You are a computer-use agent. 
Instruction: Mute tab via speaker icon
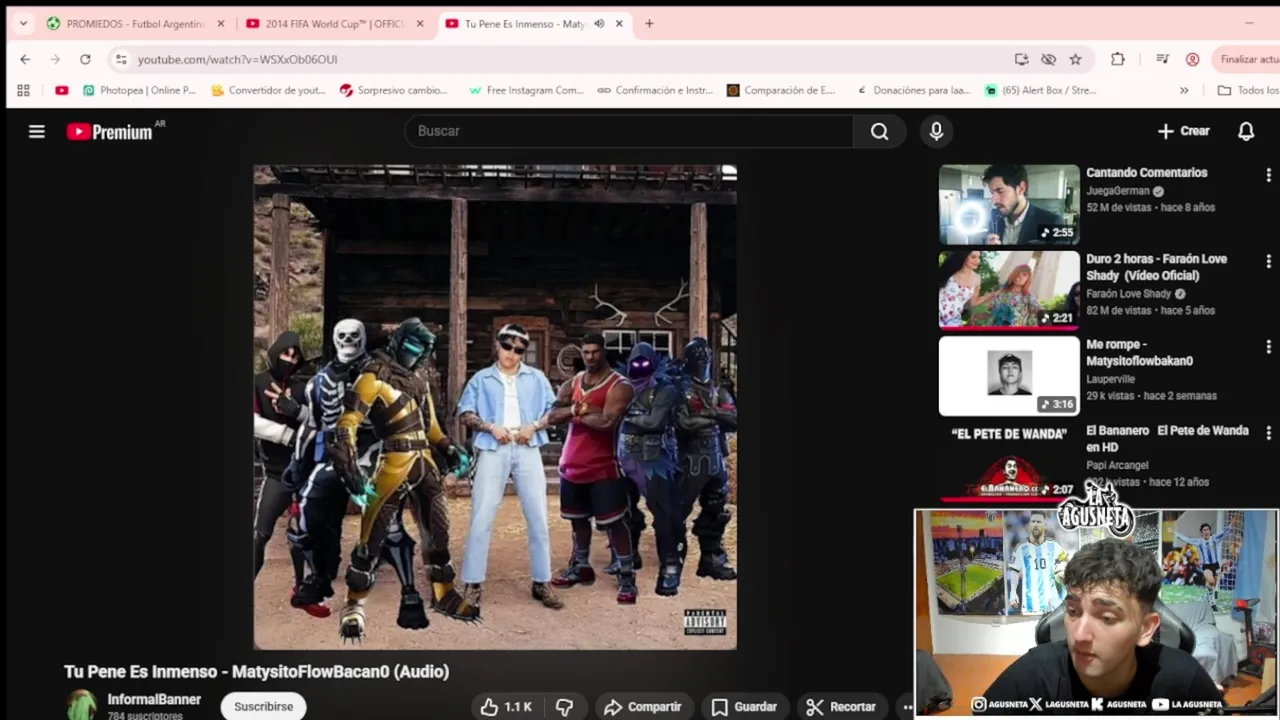(599, 24)
